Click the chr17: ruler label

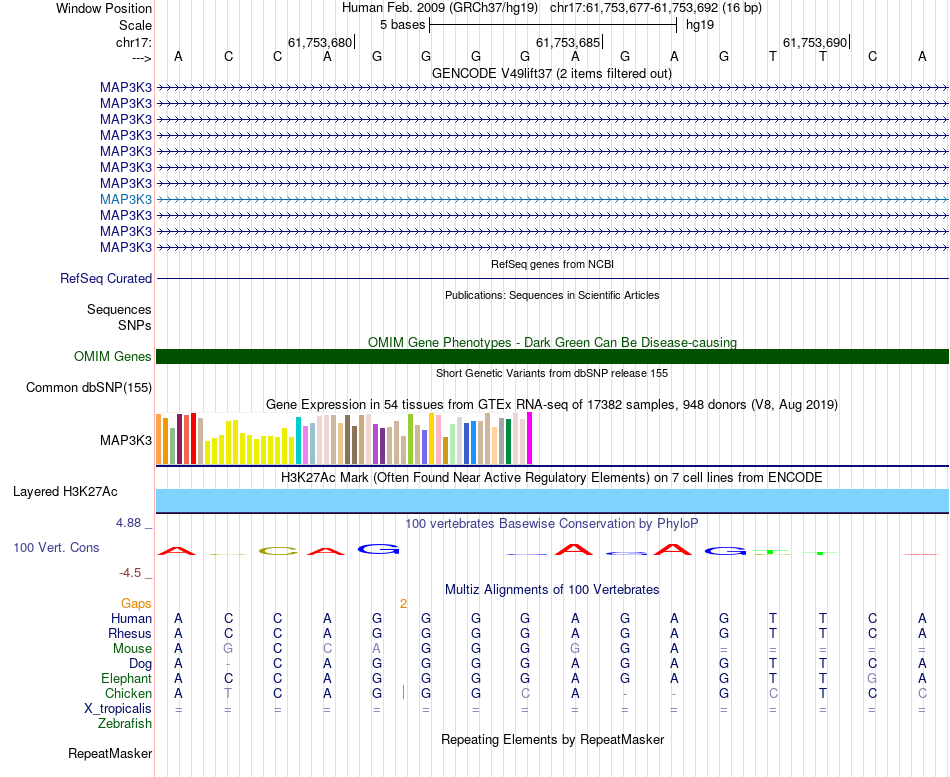pyautogui.click(x=134, y=42)
